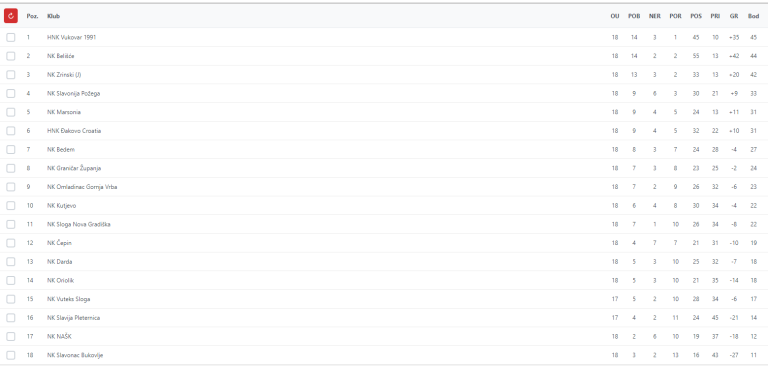Sort by the Bod column header

coord(753,16)
